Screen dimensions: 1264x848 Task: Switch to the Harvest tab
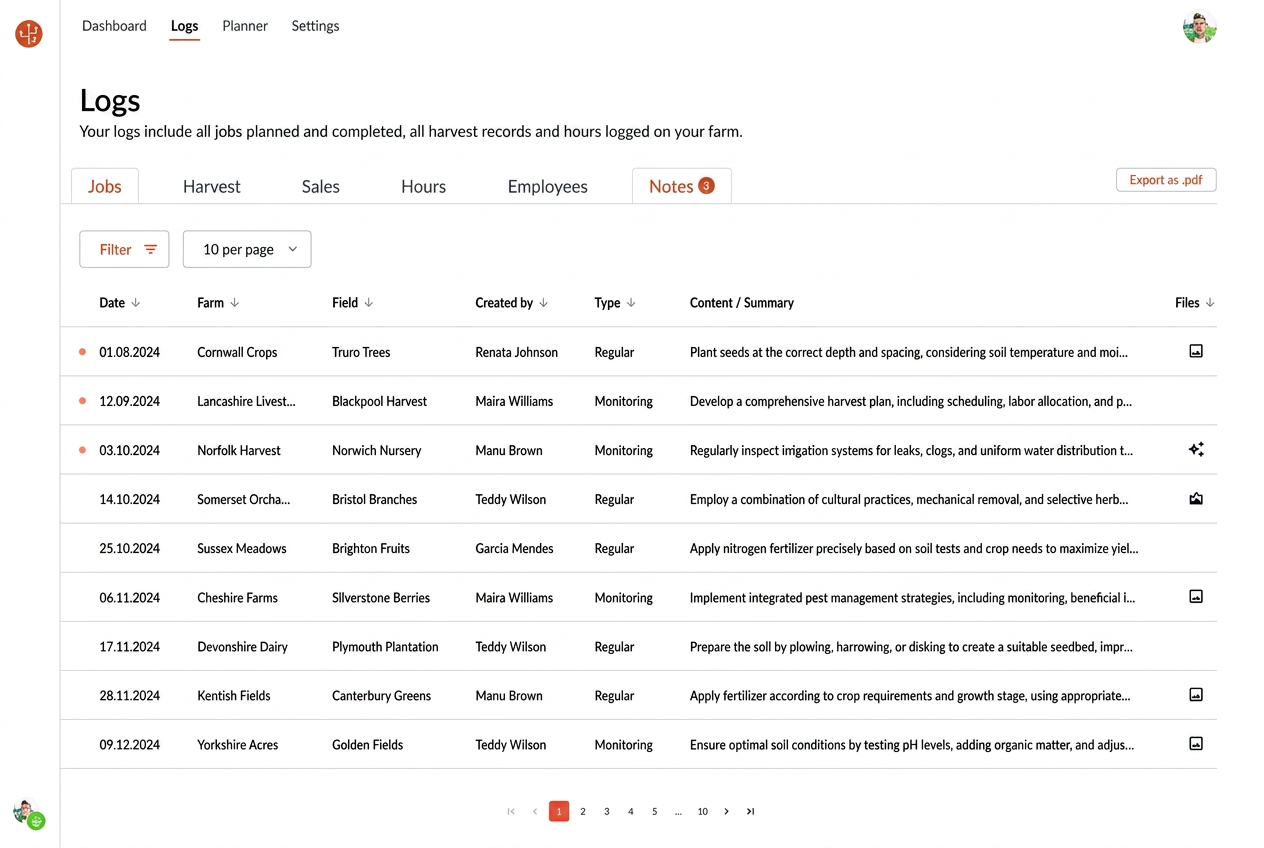[212, 186]
